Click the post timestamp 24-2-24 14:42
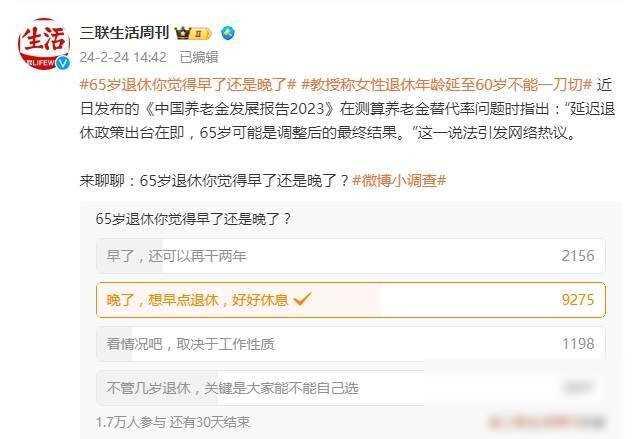The width and height of the screenshot is (634, 439). [123, 57]
